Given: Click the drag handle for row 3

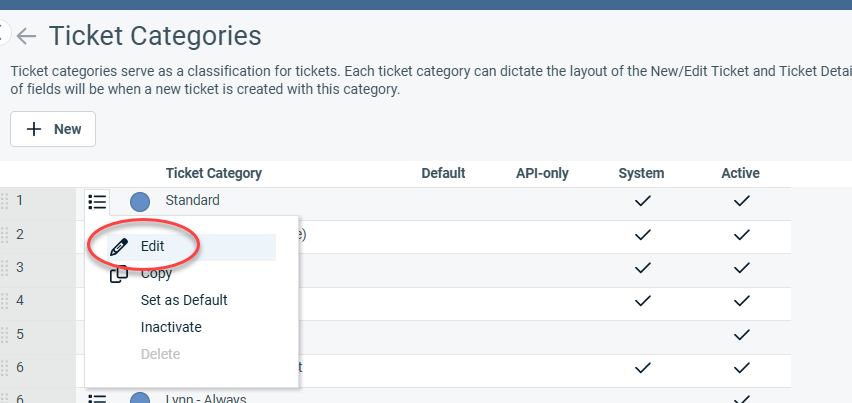Looking at the screenshot, I should click(x=5, y=268).
